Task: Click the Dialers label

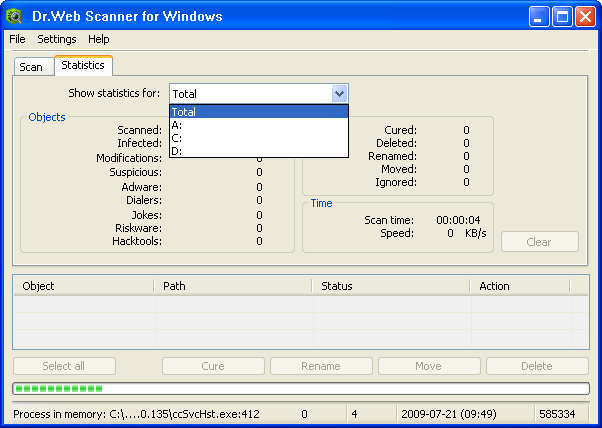Action: tap(144, 200)
